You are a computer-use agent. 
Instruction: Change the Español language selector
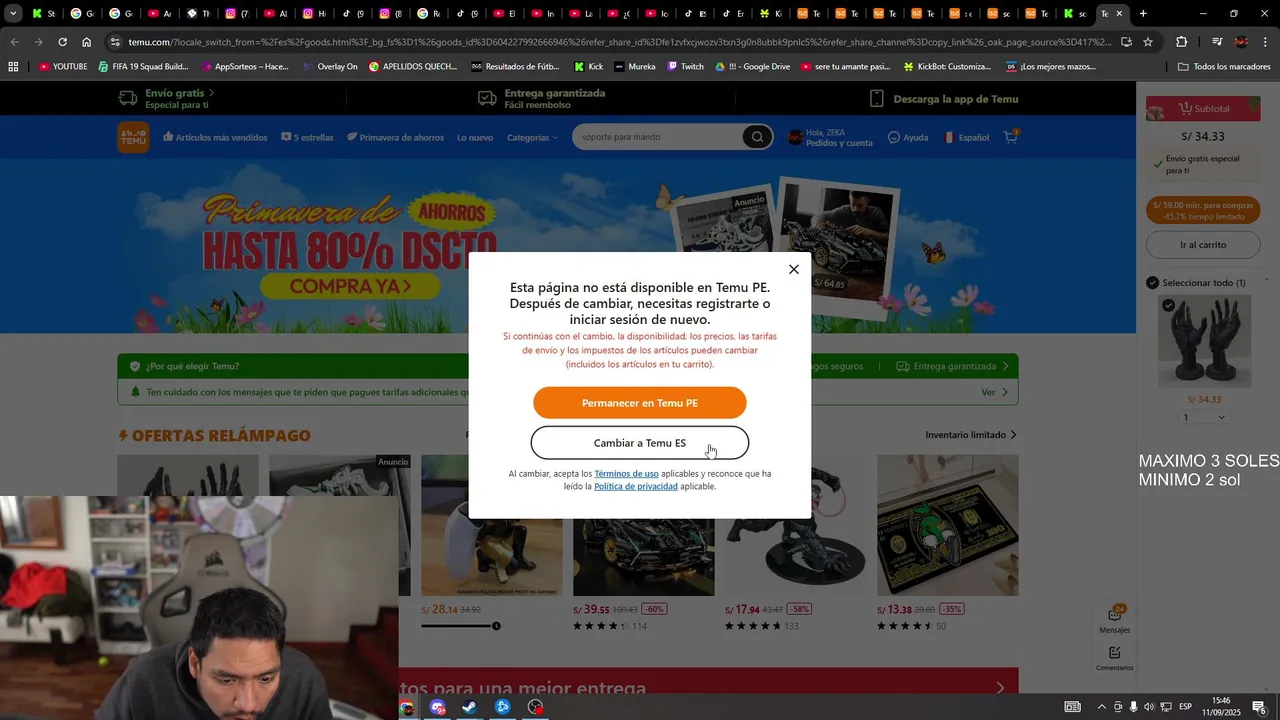(x=966, y=137)
